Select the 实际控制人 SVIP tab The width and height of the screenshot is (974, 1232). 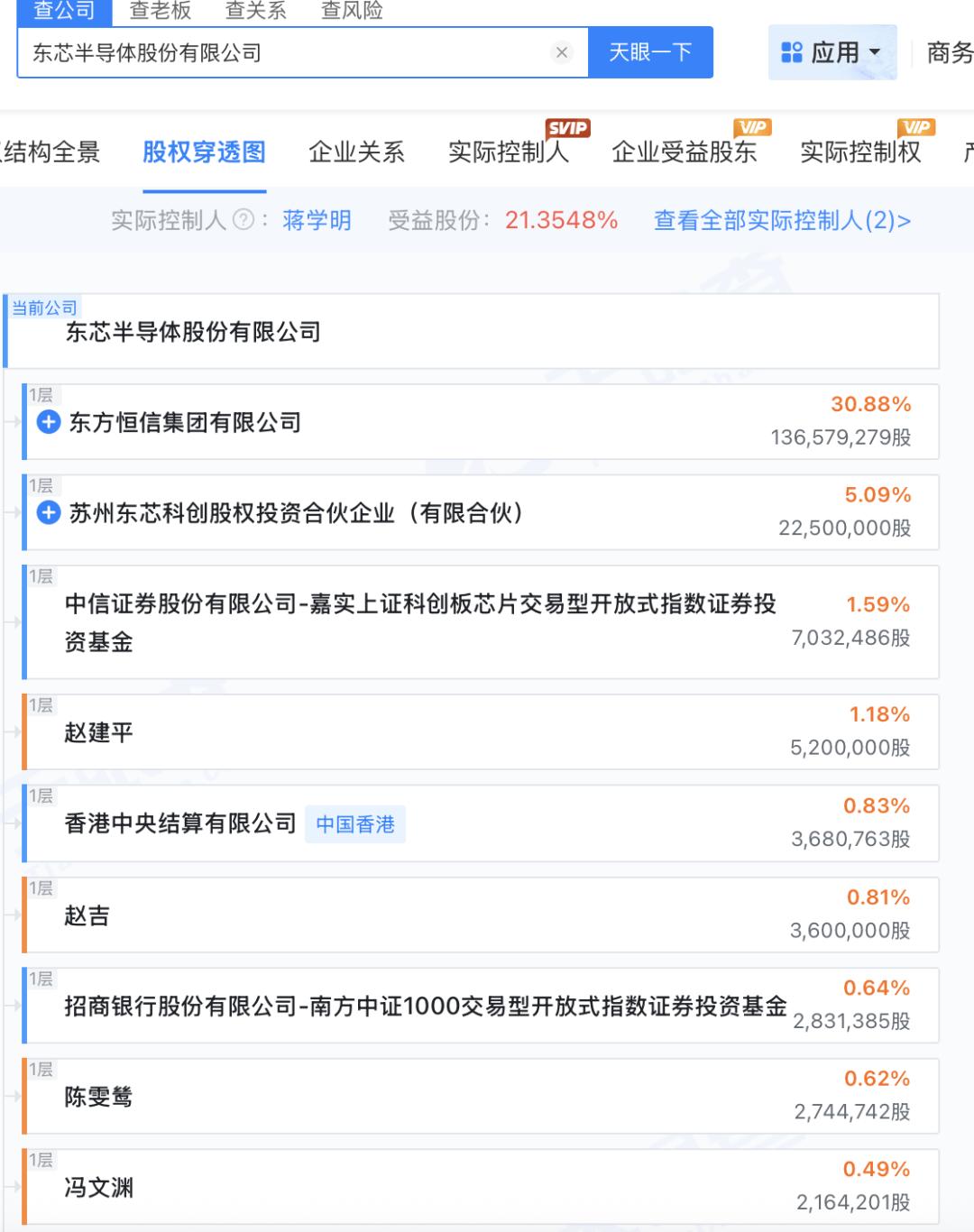[x=509, y=152]
